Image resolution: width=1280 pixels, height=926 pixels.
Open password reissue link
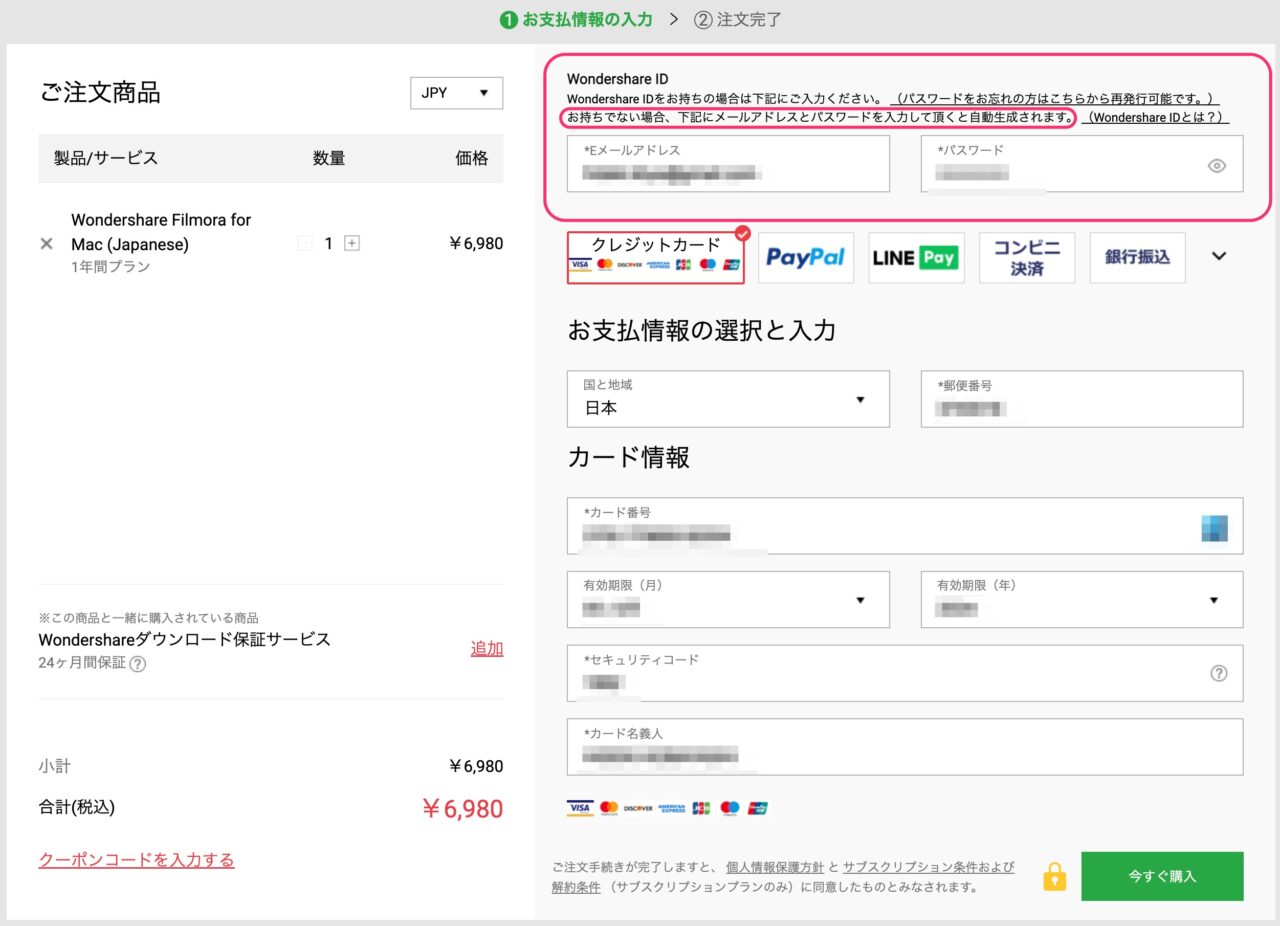(x=1054, y=99)
